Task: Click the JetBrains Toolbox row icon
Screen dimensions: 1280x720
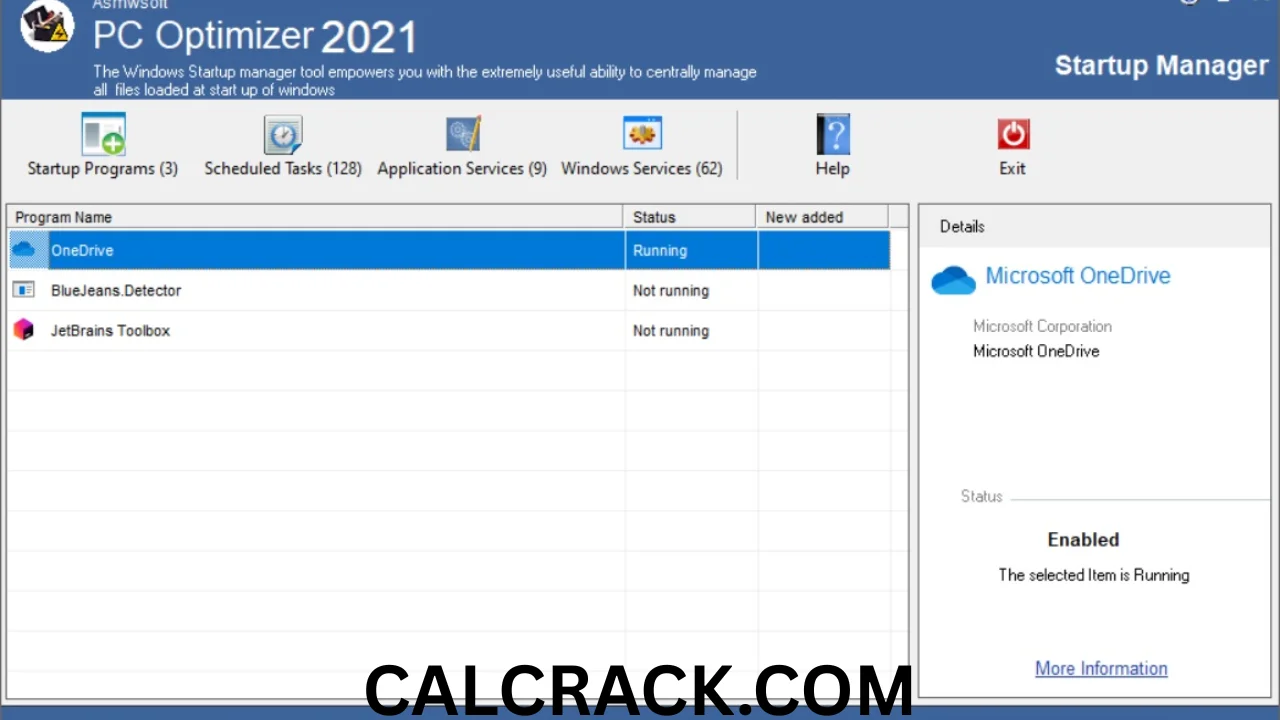Action: 24,330
